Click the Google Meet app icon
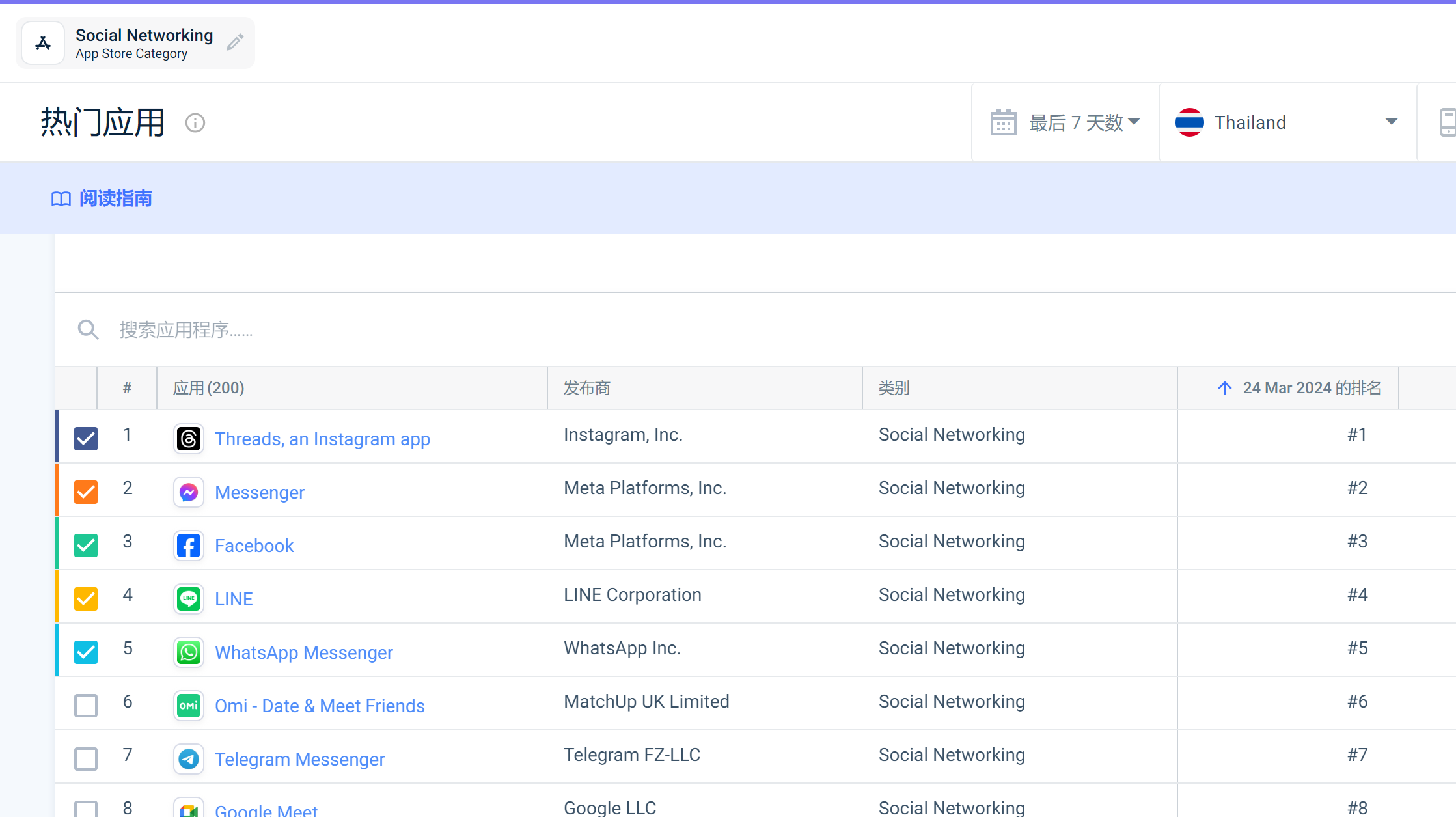Image resolution: width=1456 pixels, height=817 pixels. (189, 808)
